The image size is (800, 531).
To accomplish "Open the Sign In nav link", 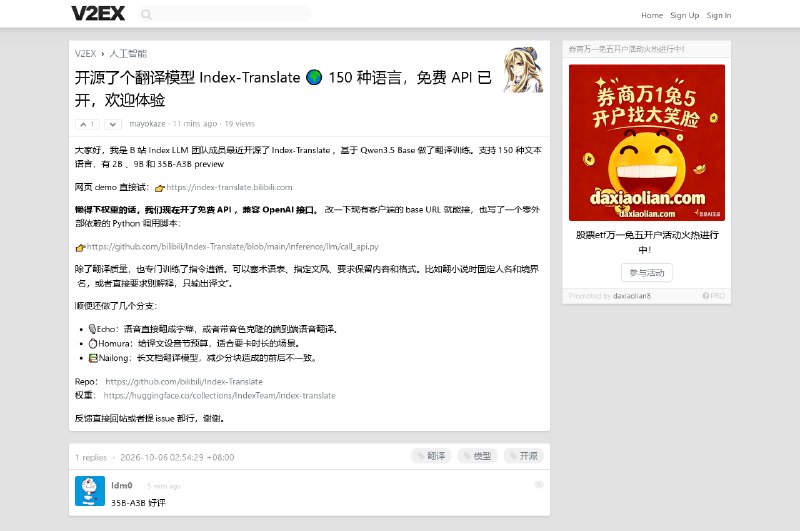I will (x=718, y=15).
